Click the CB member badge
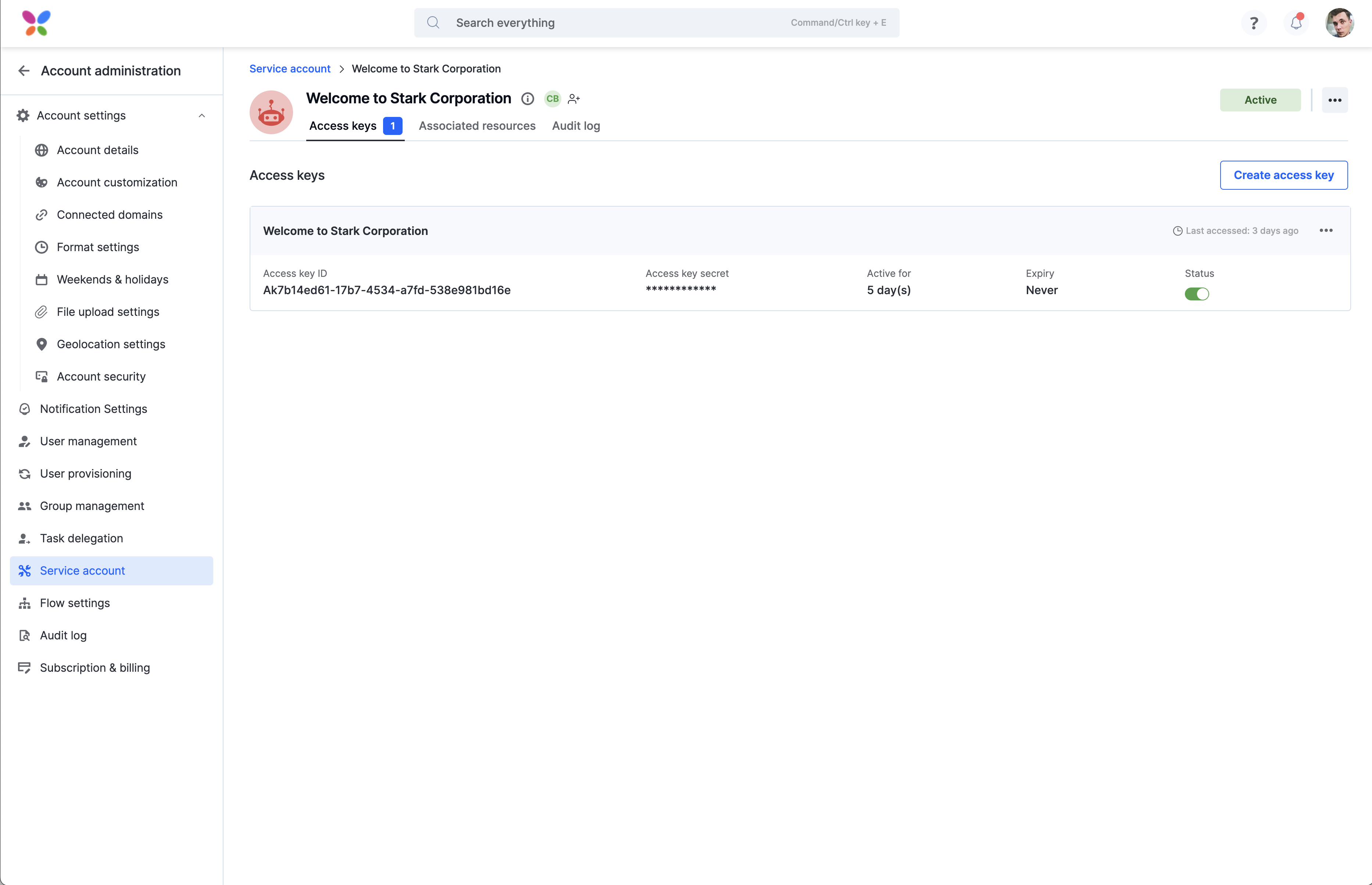The image size is (1372, 885). click(552, 99)
